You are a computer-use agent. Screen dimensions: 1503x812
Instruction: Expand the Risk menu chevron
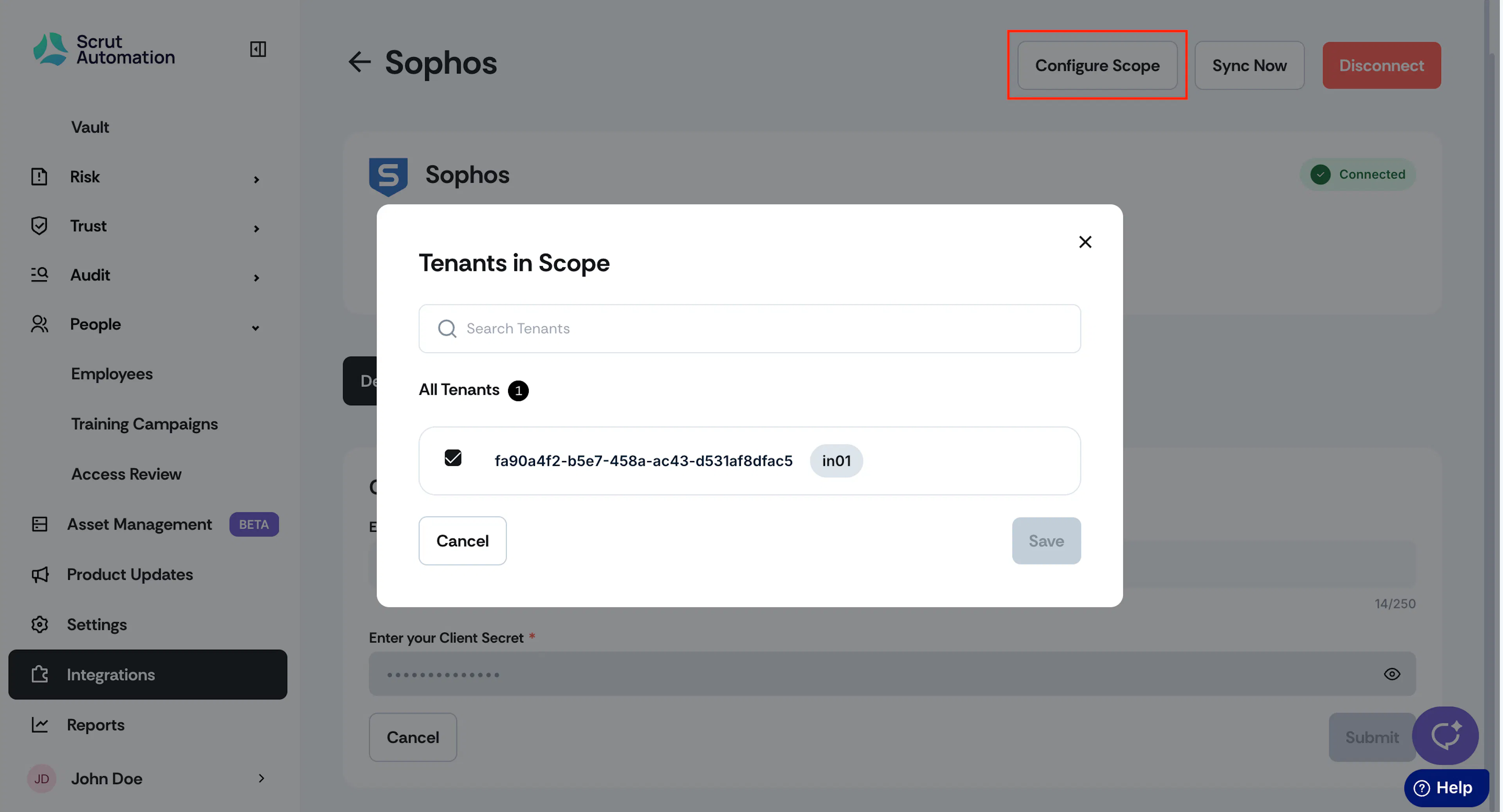(256, 179)
